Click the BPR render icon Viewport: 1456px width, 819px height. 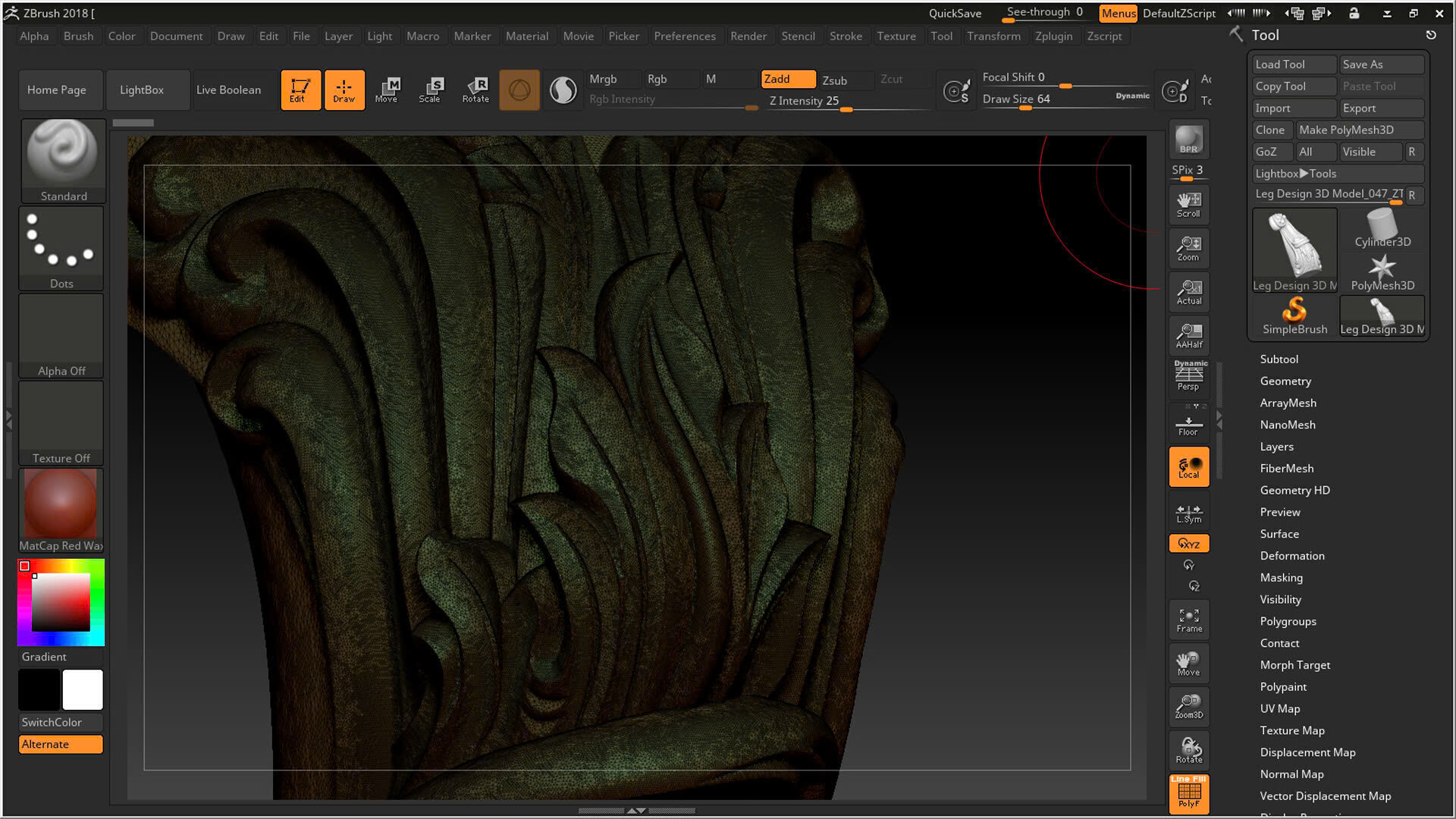1188,140
